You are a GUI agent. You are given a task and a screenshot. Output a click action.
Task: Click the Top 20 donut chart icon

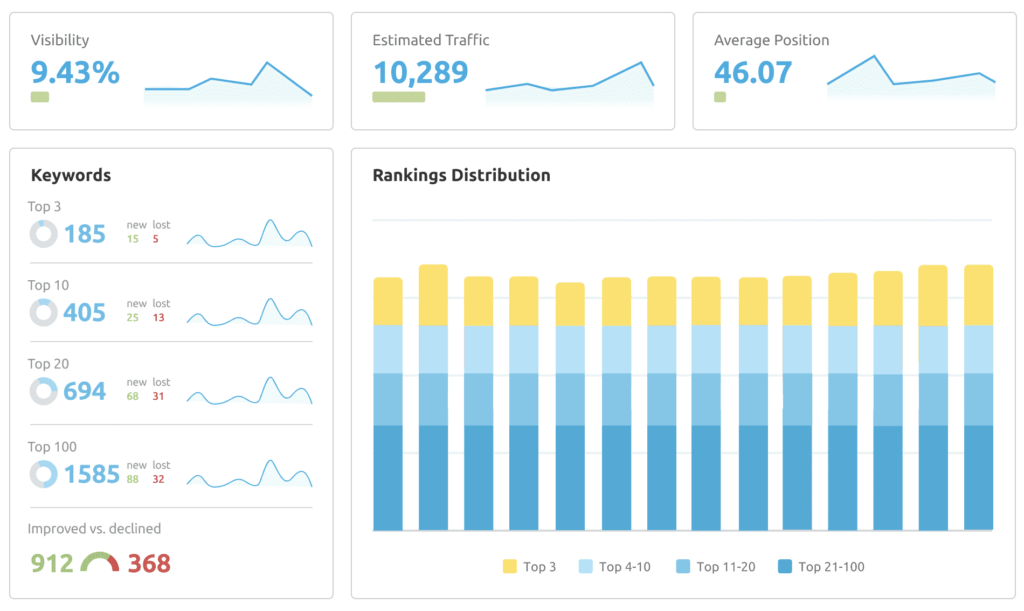click(43, 391)
